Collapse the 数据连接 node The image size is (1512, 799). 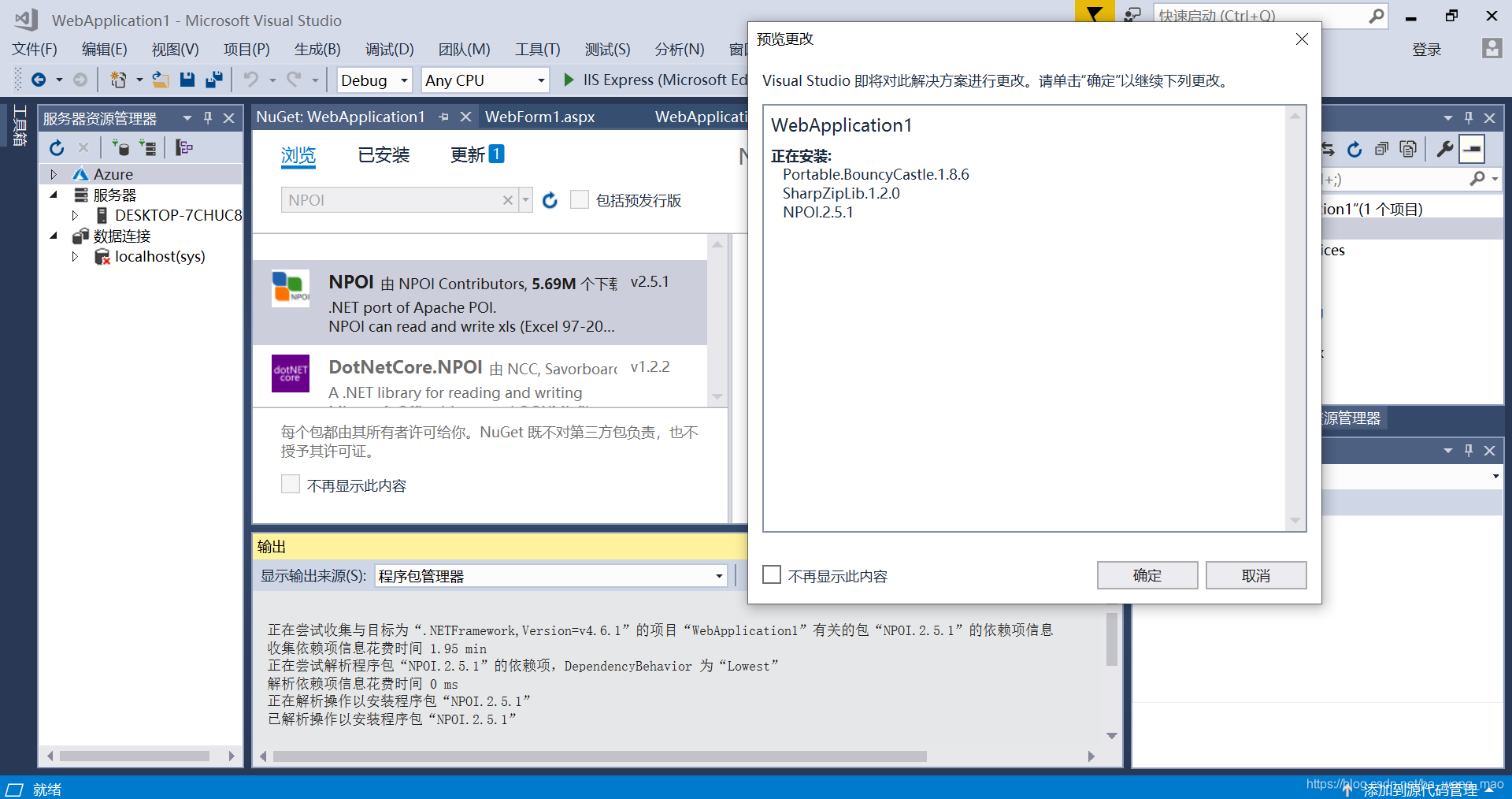54,236
